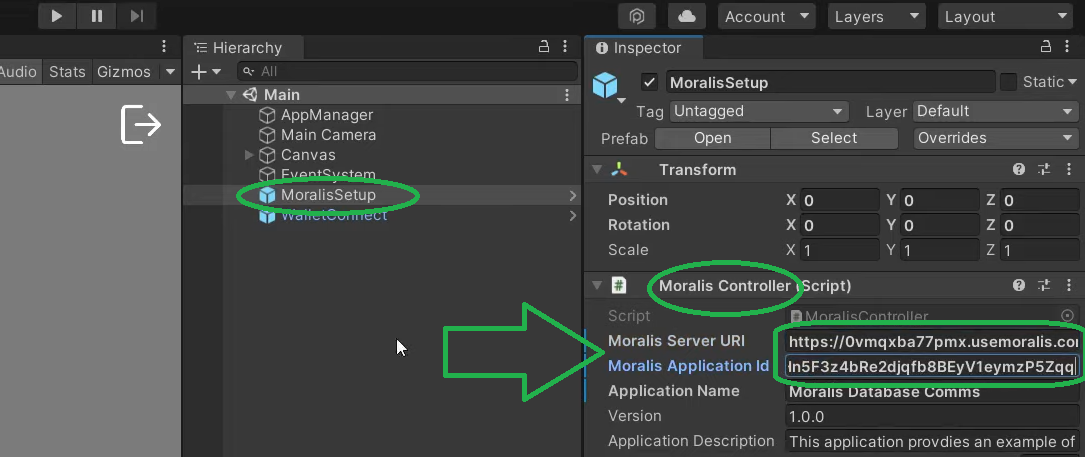
Task: Open Moralis Controller more options menu
Action: 1068,286
